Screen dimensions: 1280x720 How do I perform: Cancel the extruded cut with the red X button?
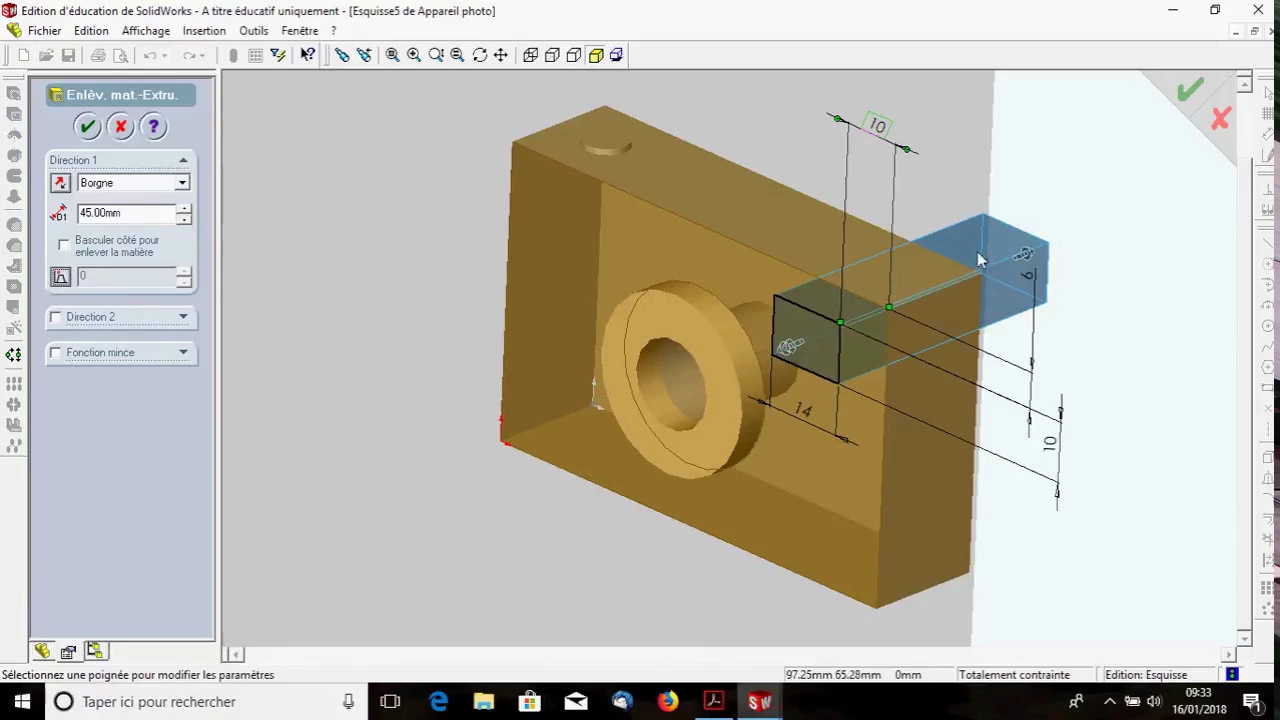point(120,126)
